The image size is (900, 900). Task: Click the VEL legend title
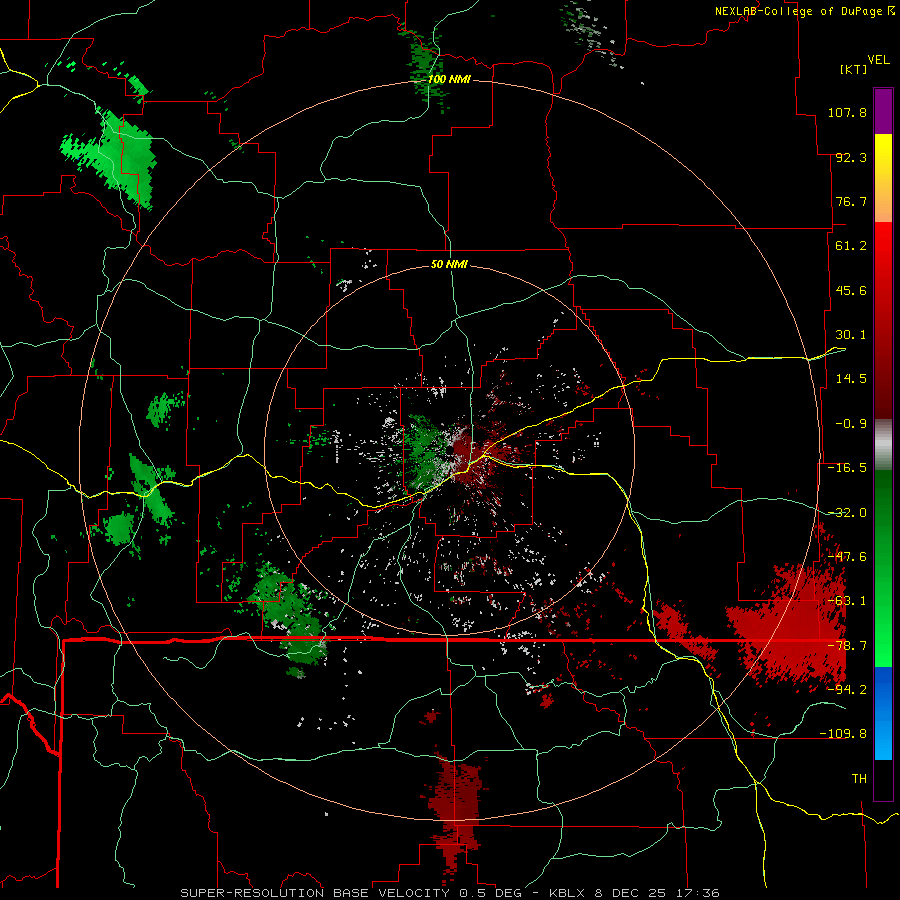(879, 60)
